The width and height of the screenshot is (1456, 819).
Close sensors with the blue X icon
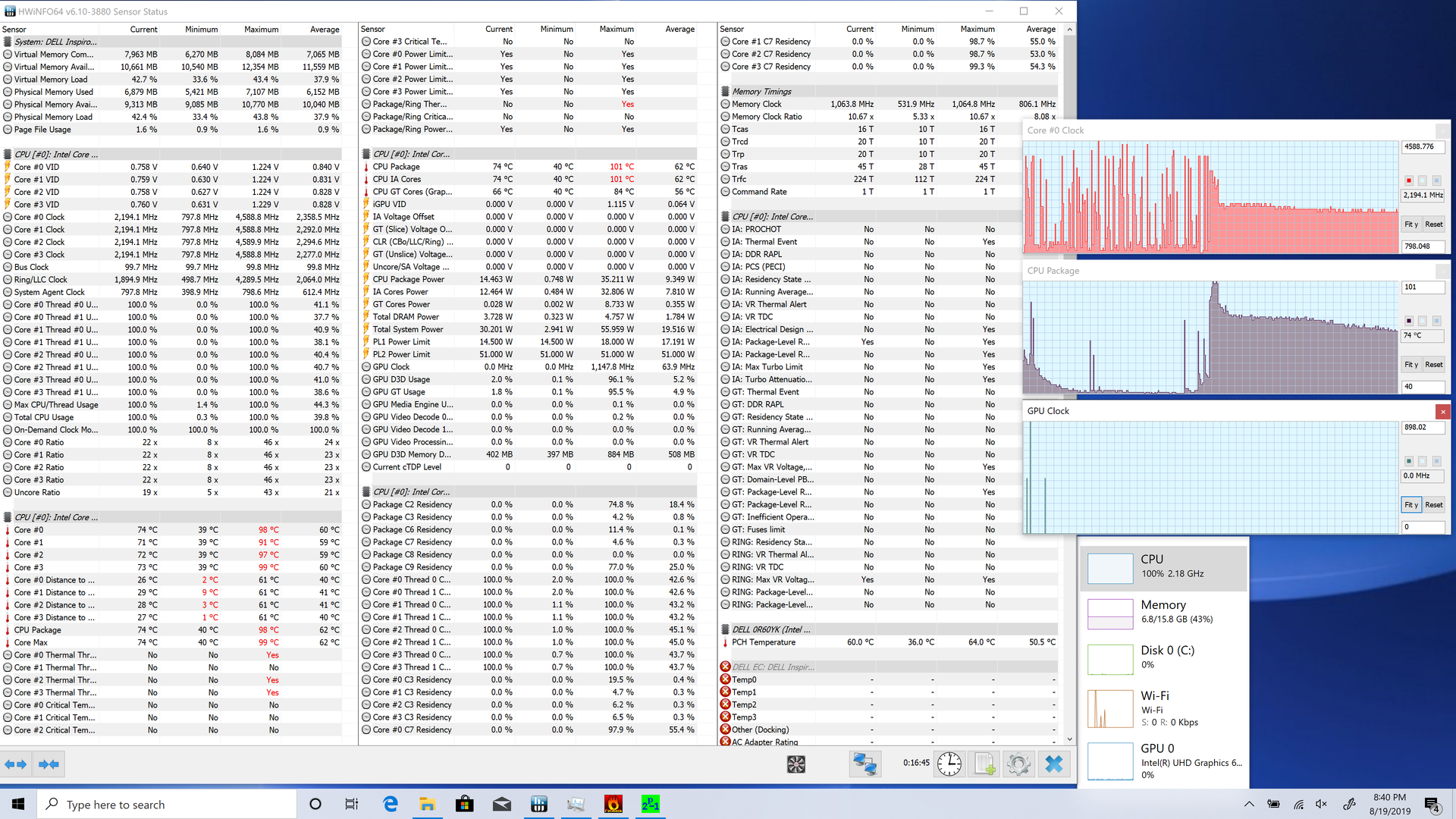(x=1053, y=764)
